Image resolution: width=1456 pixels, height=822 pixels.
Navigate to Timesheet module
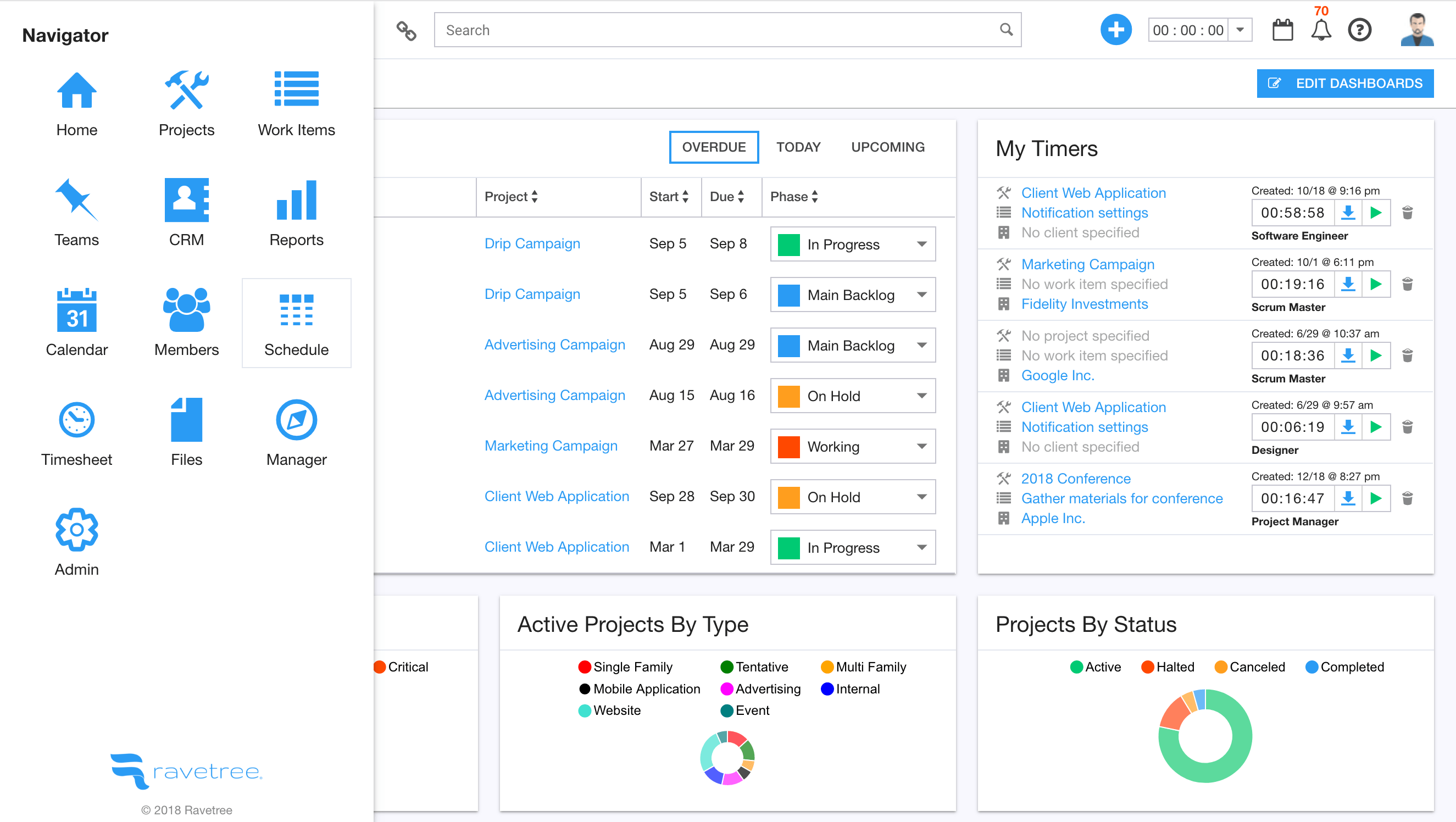coord(76,430)
